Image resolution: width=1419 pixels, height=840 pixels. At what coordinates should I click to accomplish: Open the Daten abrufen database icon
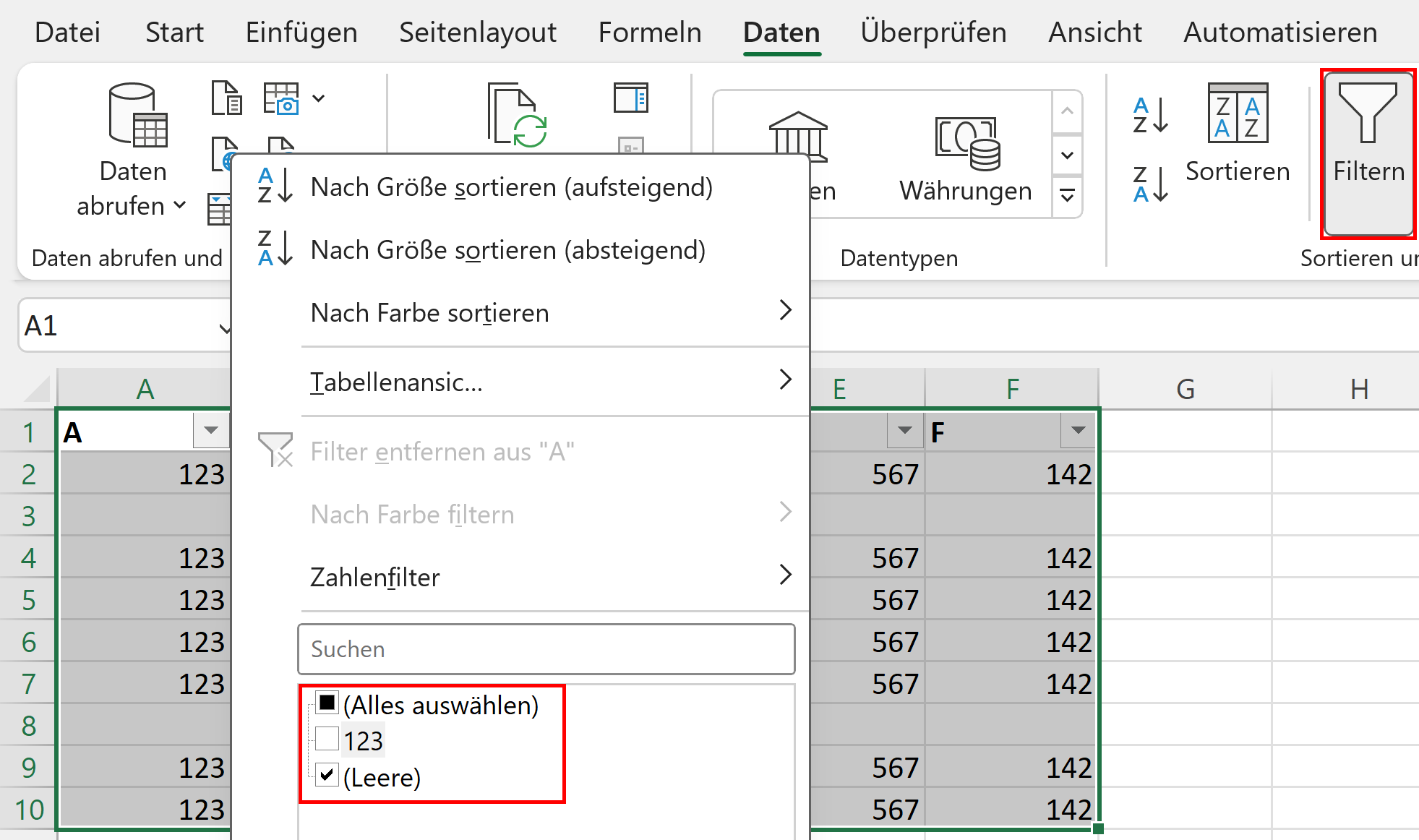coord(137,116)
